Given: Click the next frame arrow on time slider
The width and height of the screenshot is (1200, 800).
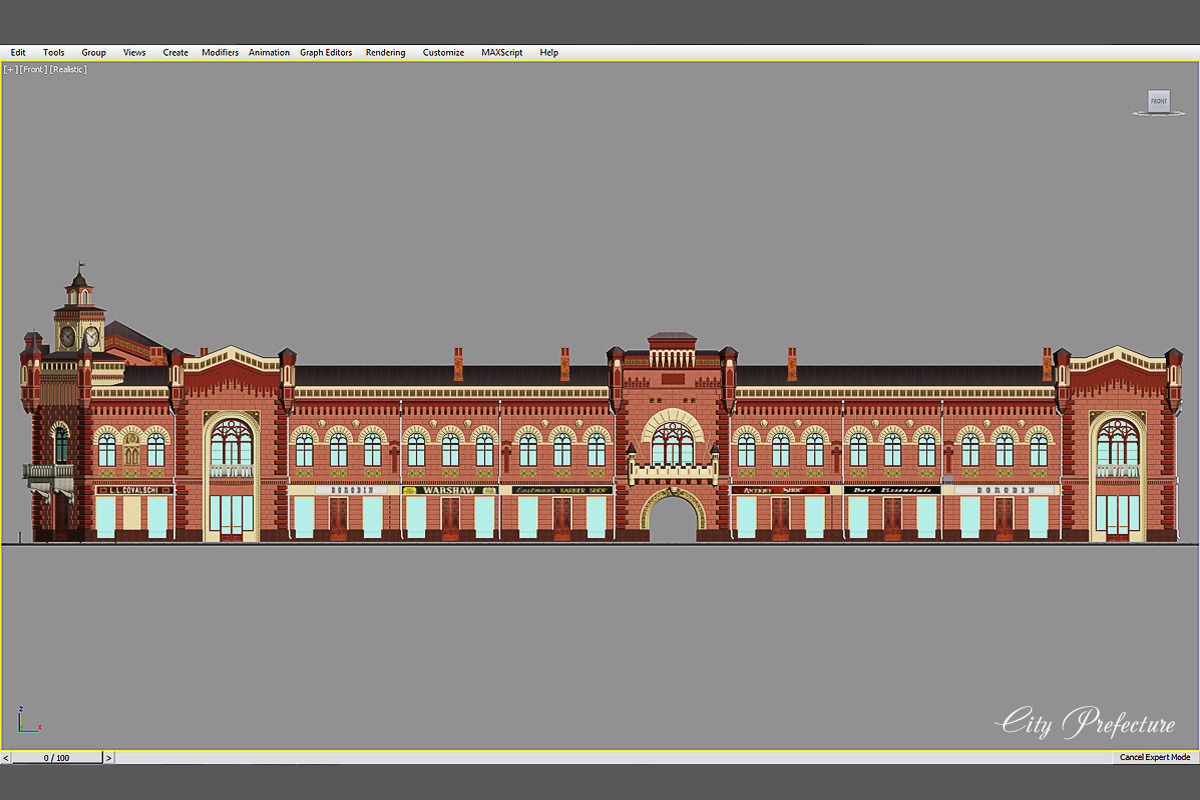Looking at the screenshot, I should coord(108,758).
